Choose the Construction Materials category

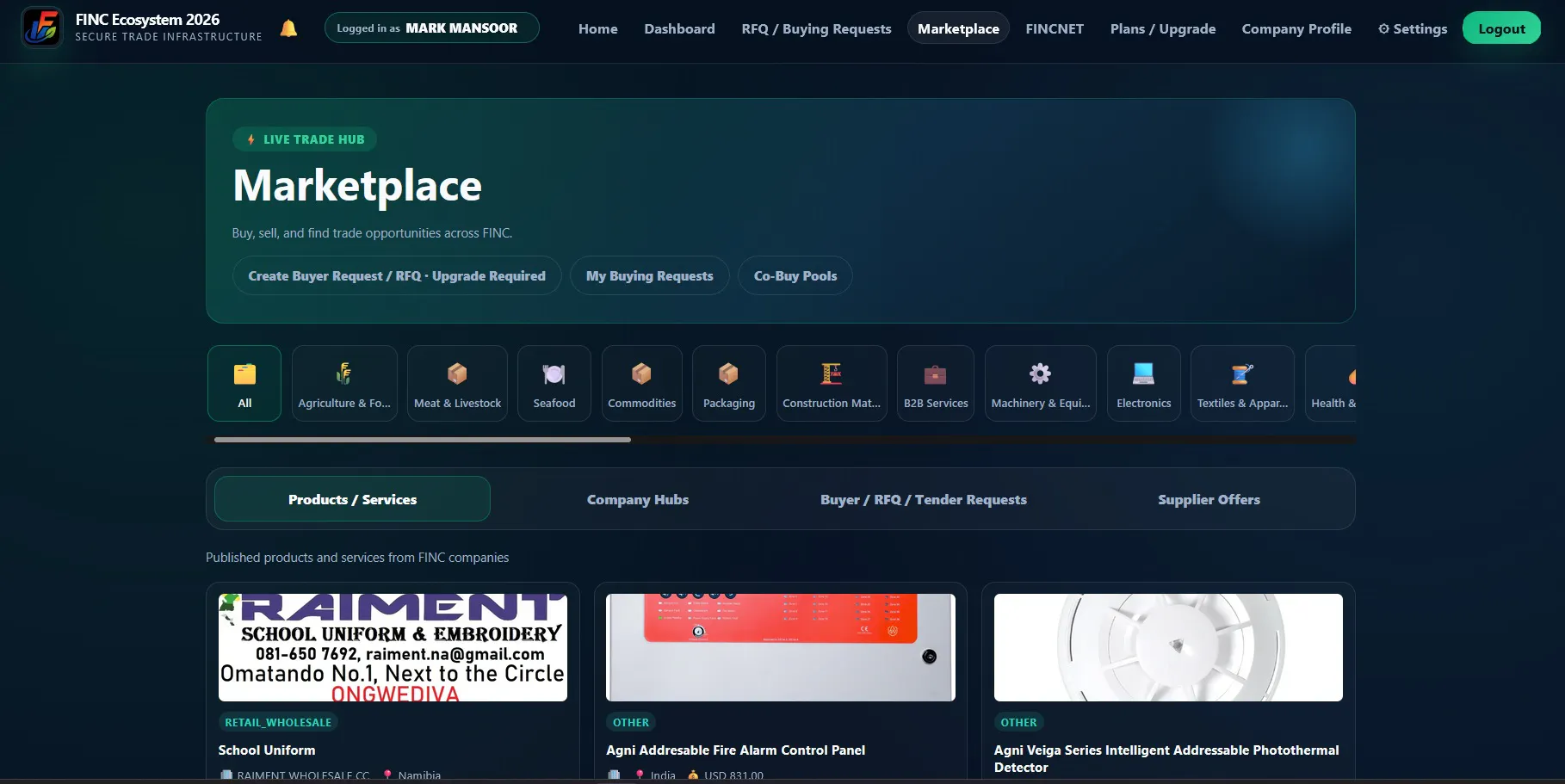[832, 383]
